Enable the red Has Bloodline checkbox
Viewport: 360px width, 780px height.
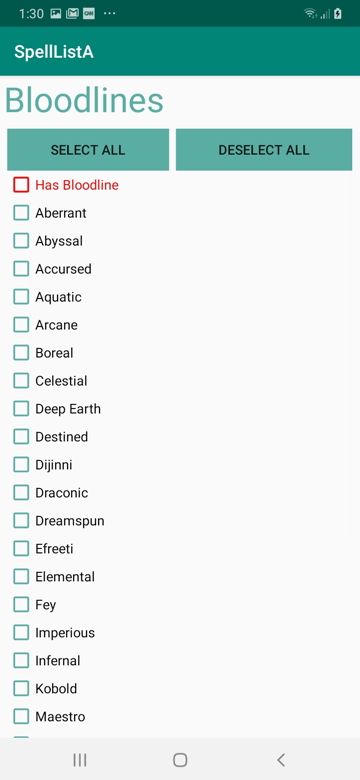(21, 185)
